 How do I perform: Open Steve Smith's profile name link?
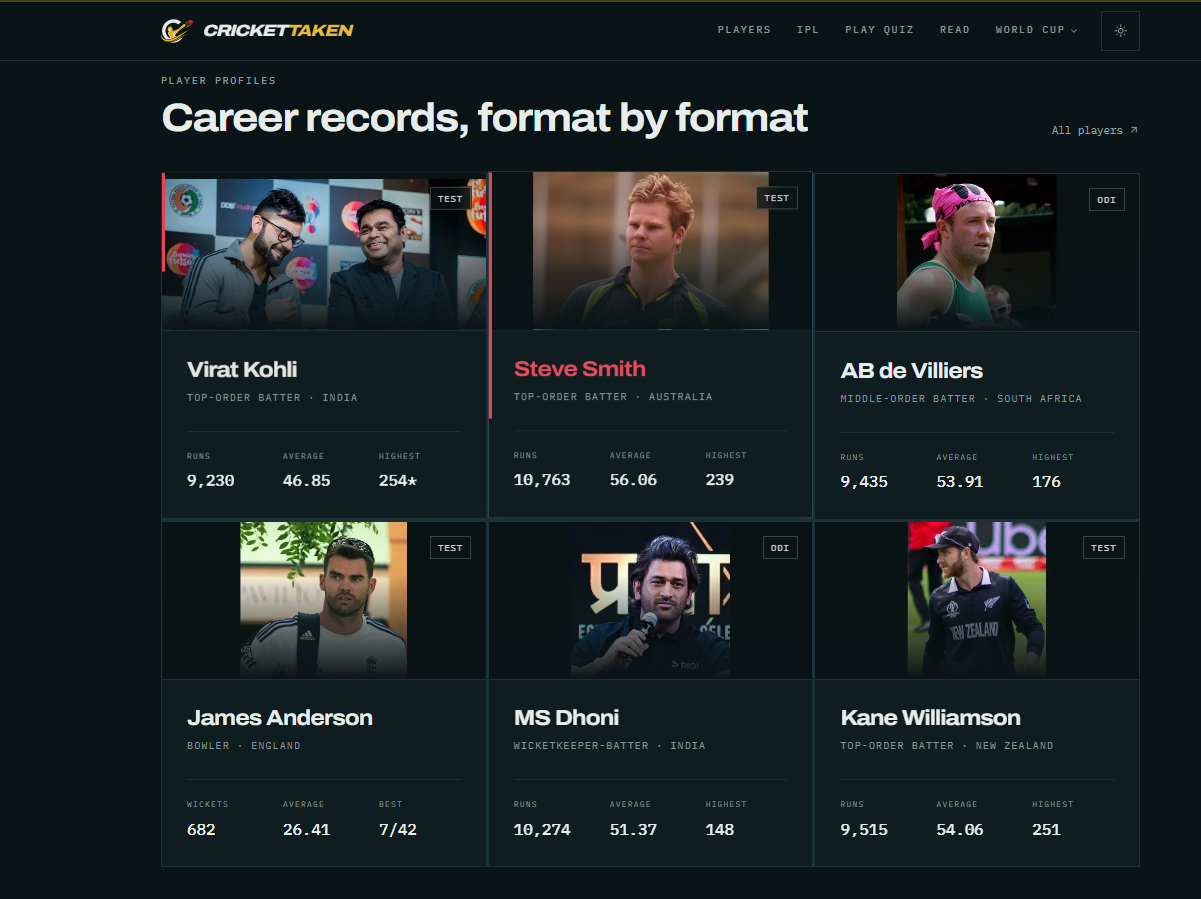(x=580, y=368)
